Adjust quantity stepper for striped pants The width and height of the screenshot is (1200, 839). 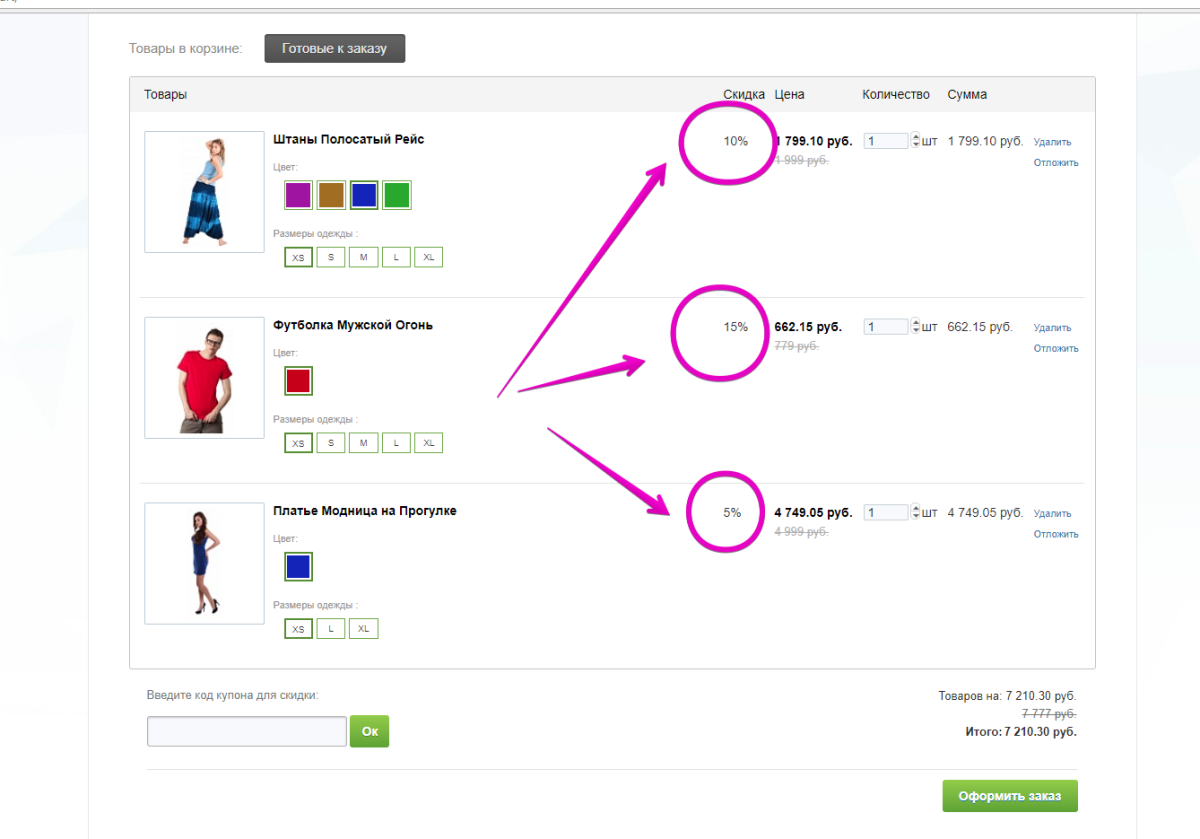(x=915, y=141)
